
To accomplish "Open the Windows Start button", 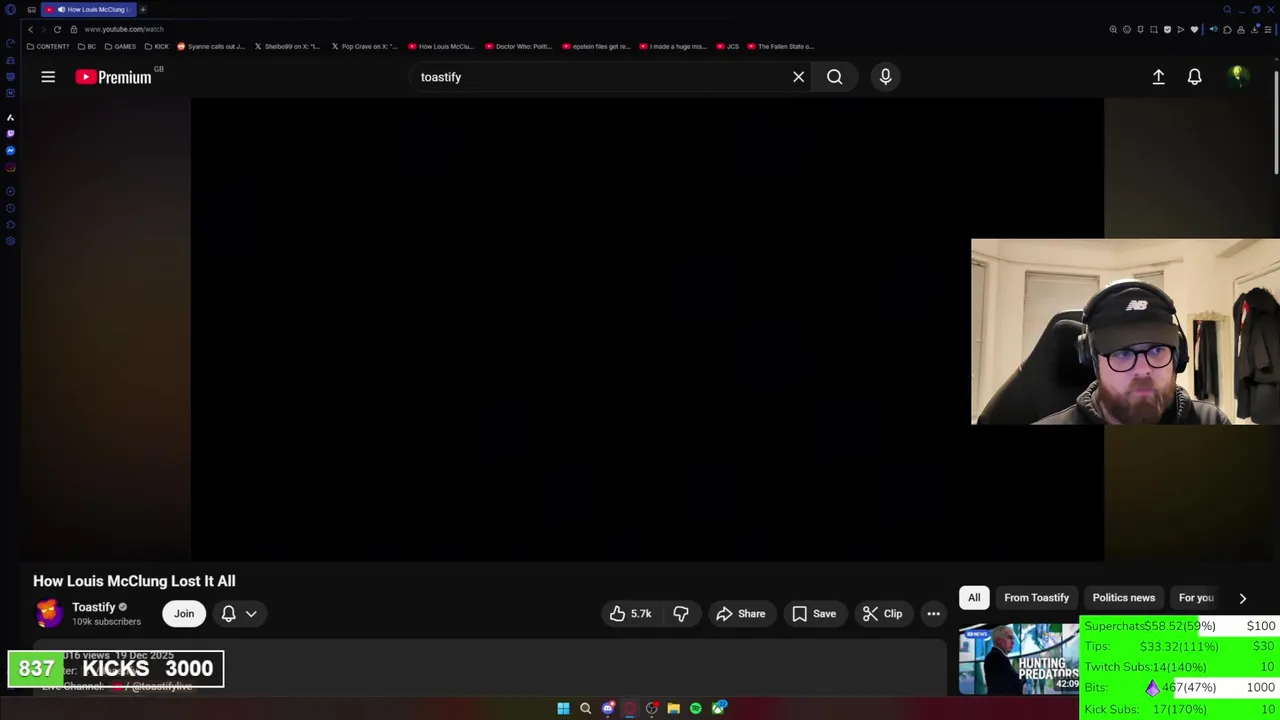I will click(563, 708).
